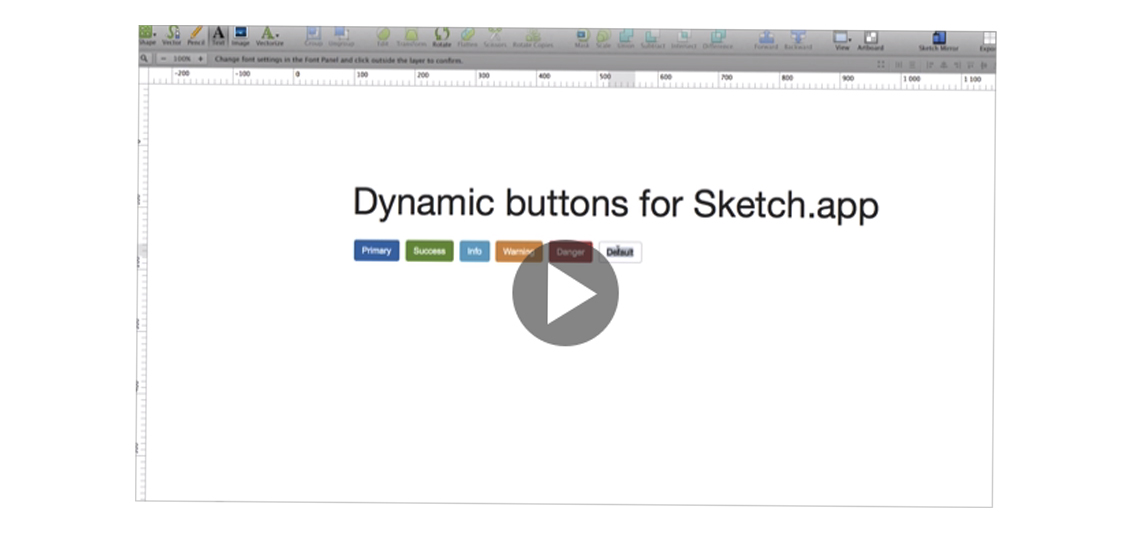Click the Mask toolbar icon
This screenshot has height=533, width=1131.
(x=582, y=38)
